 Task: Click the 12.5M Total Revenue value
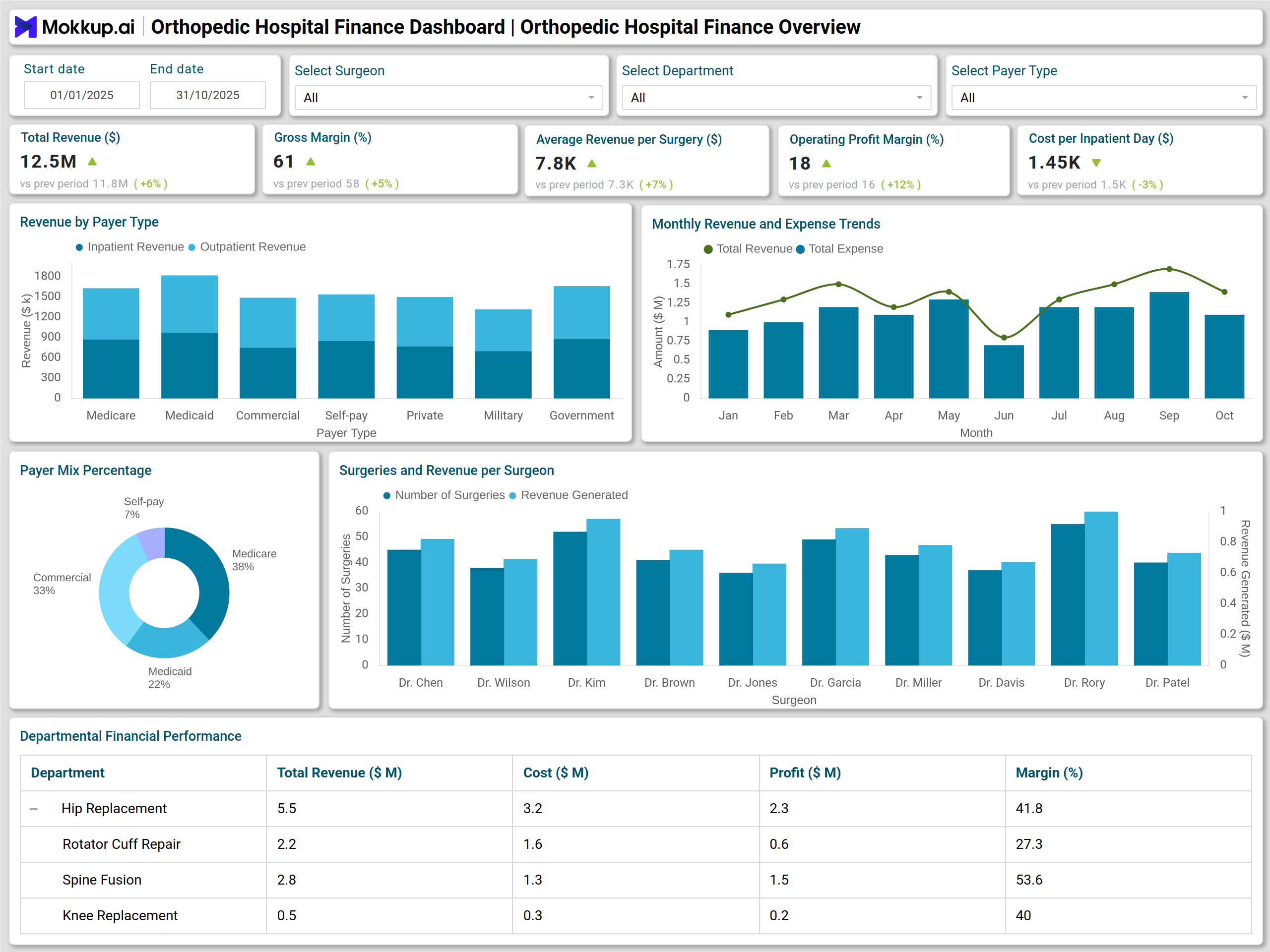[x=48, y=162]
